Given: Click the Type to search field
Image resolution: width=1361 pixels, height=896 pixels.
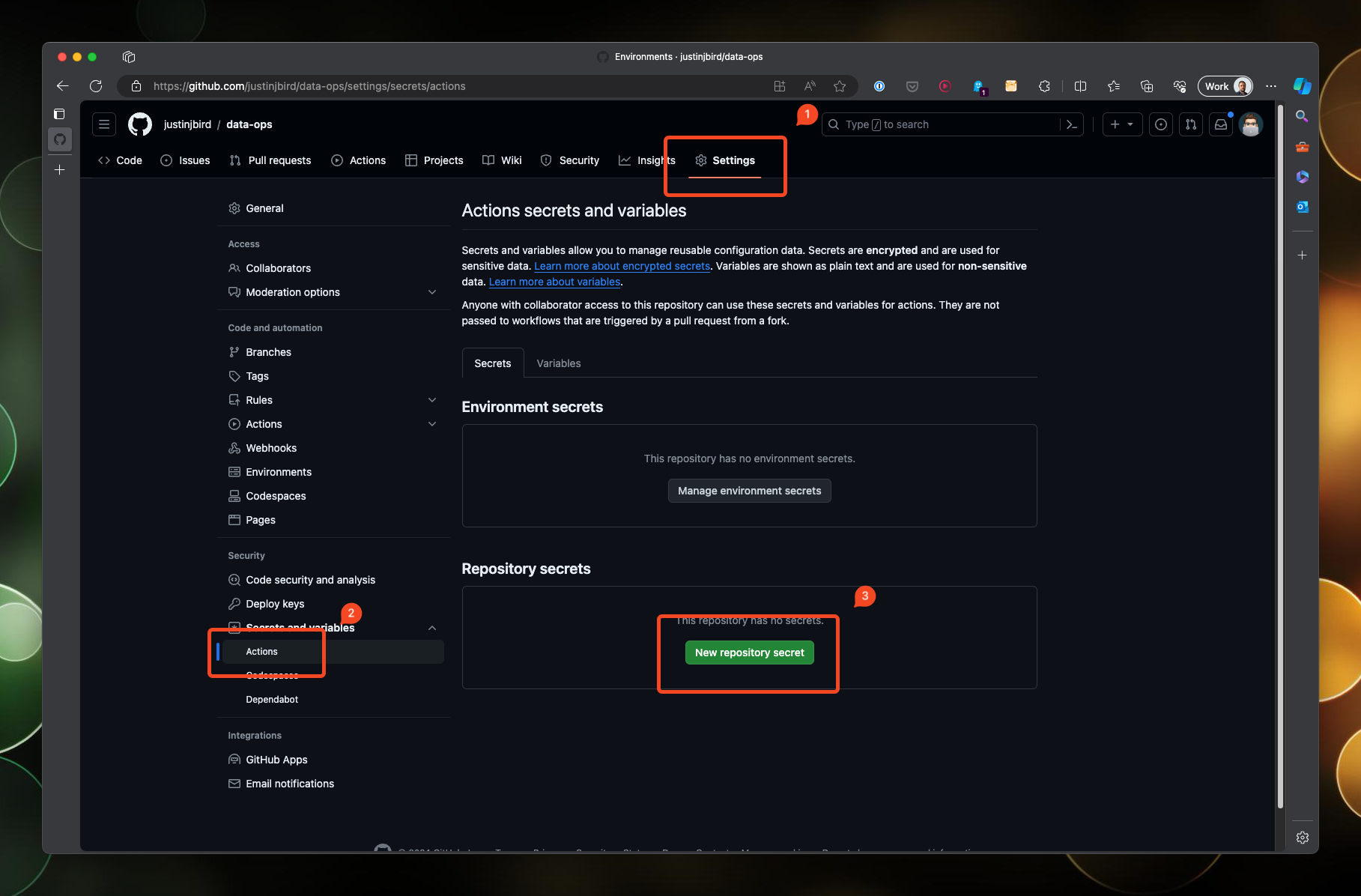Looking at the screenshot, I should 936,124.
